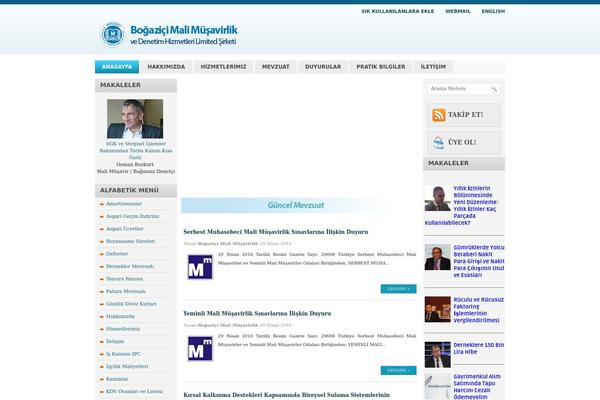
Task: Open the HİZMETLERİMİZ menu item
Action: point(223,67)
